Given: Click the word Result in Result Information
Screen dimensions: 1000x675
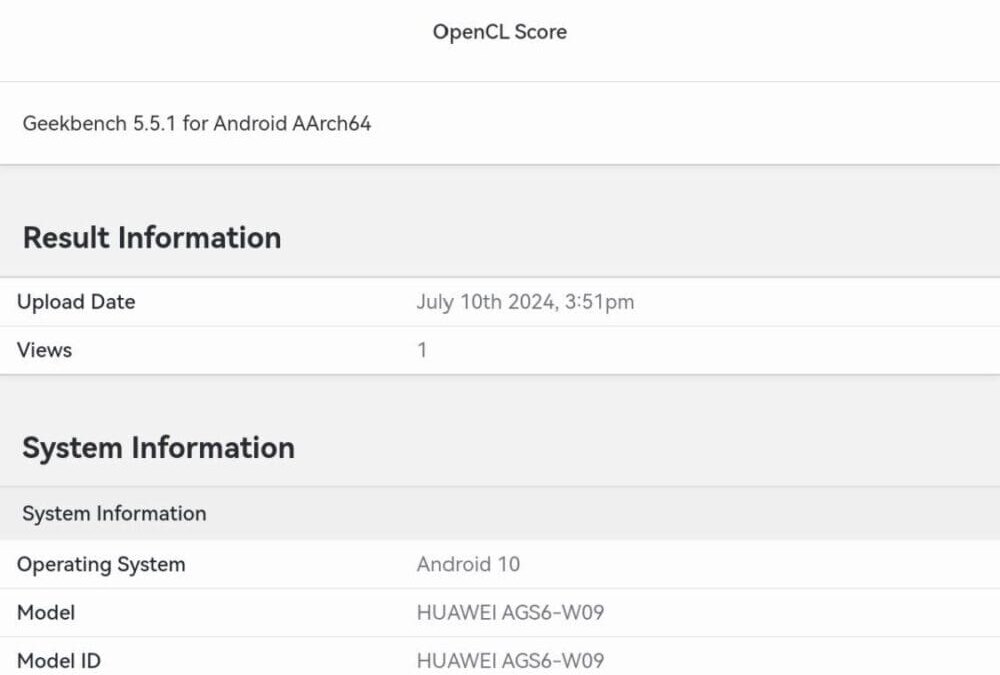Looking at the screenshot, I should 66,238.
